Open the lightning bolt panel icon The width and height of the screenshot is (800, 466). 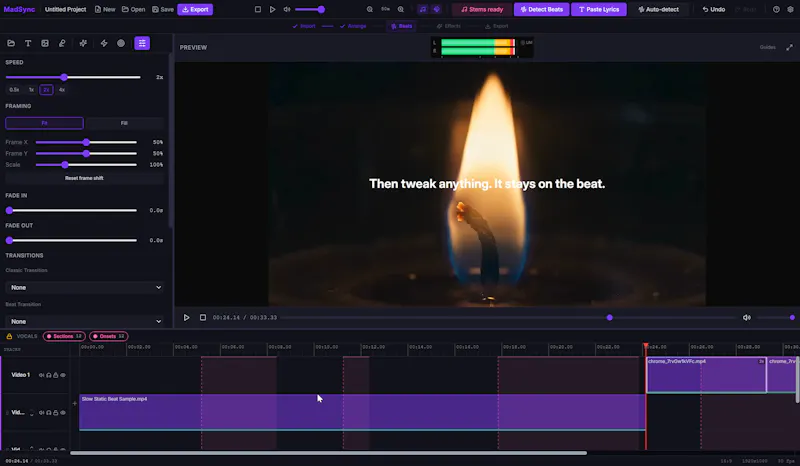pyautogui.click(x=104, y=43)
